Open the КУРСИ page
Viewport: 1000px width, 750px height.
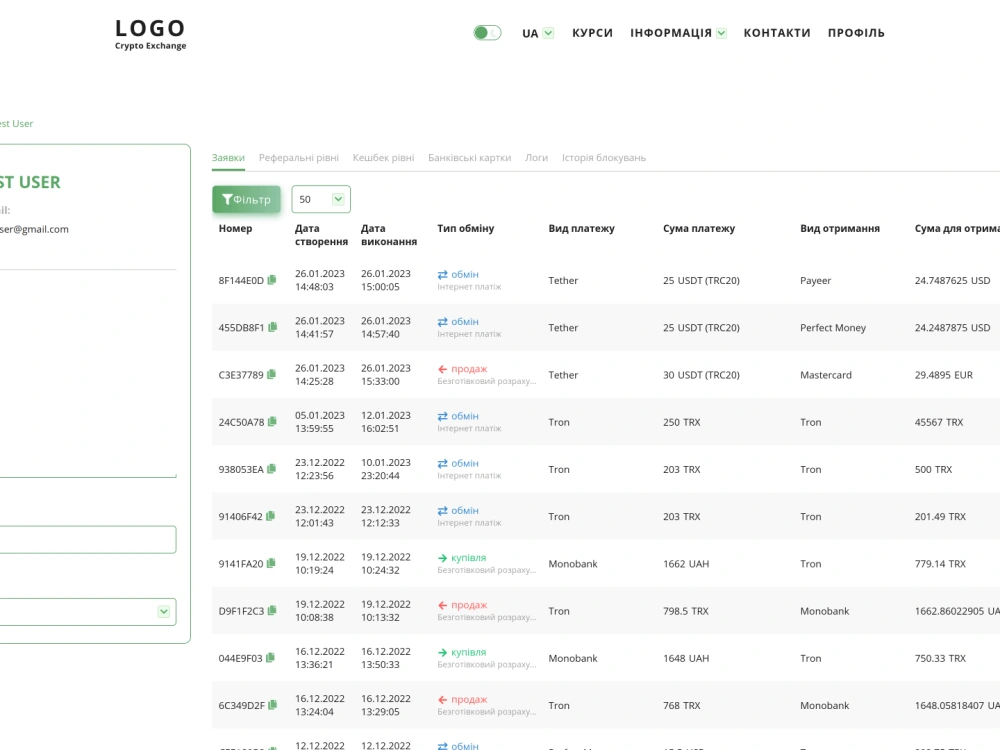pyautogui.click(x=592, y=33)
